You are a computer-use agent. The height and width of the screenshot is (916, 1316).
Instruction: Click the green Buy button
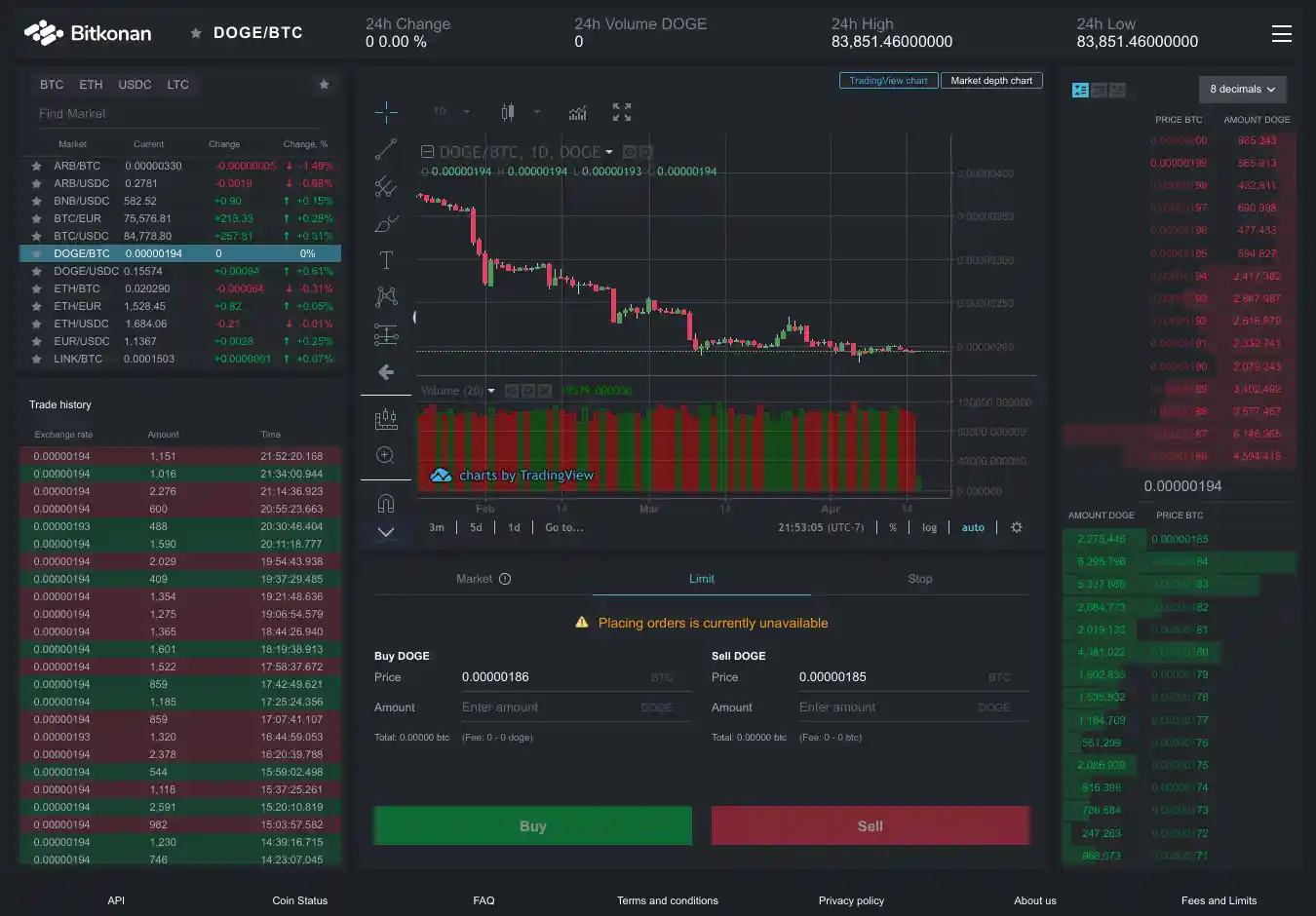point(532,825)
